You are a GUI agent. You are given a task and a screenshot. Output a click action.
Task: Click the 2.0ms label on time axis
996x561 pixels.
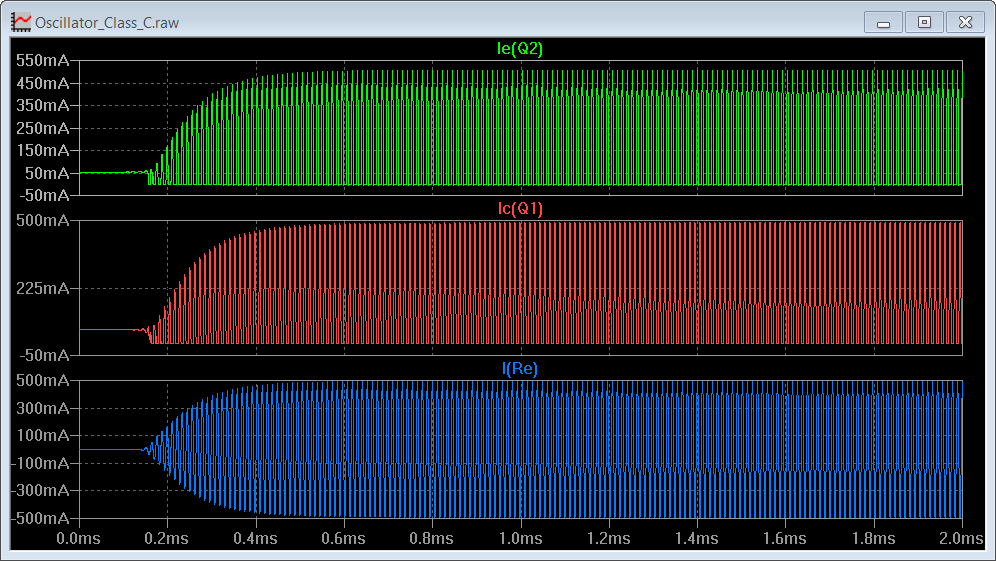[x=961, y=538]
